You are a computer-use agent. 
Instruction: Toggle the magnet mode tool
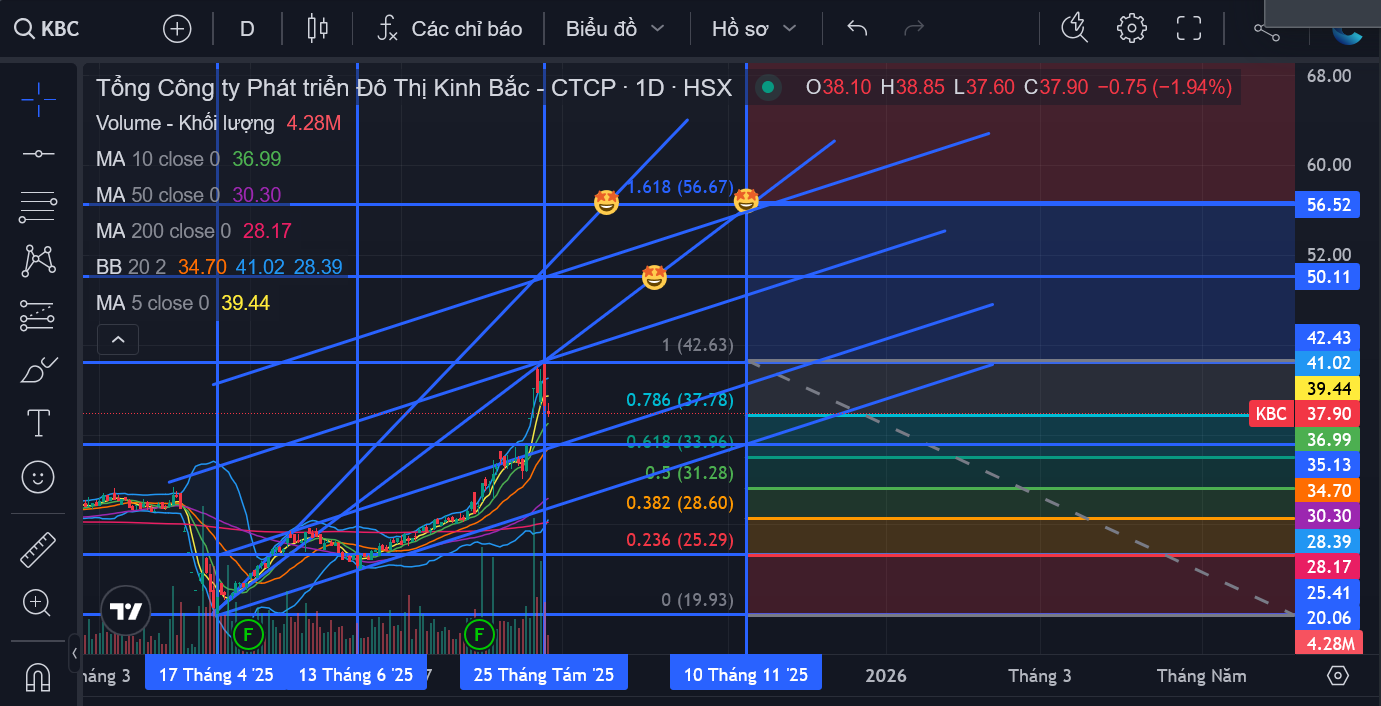38,677
